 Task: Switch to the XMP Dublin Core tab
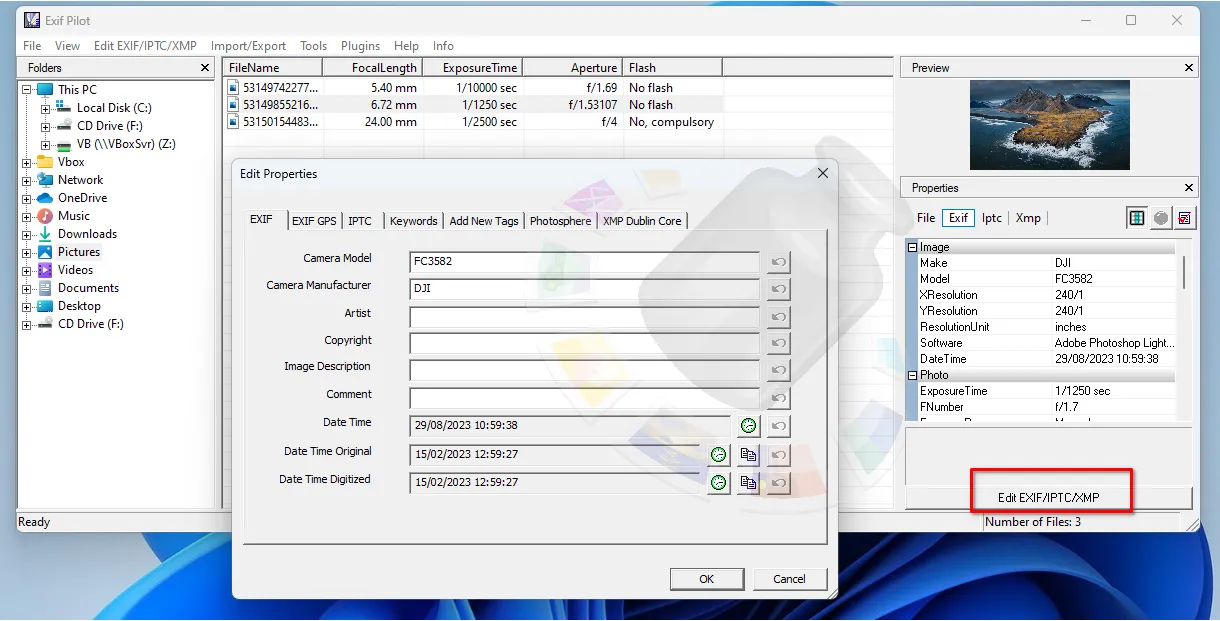(642, 221)
